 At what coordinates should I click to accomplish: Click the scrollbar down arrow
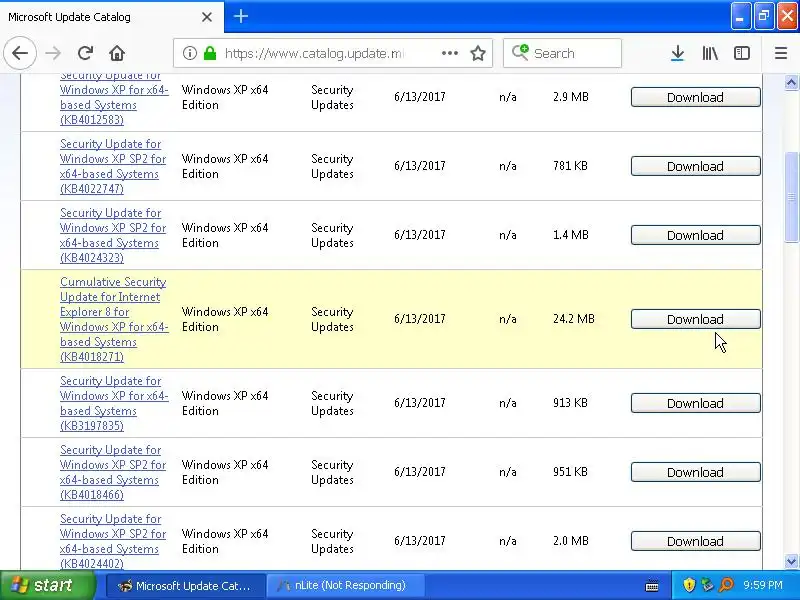point(791,562)
